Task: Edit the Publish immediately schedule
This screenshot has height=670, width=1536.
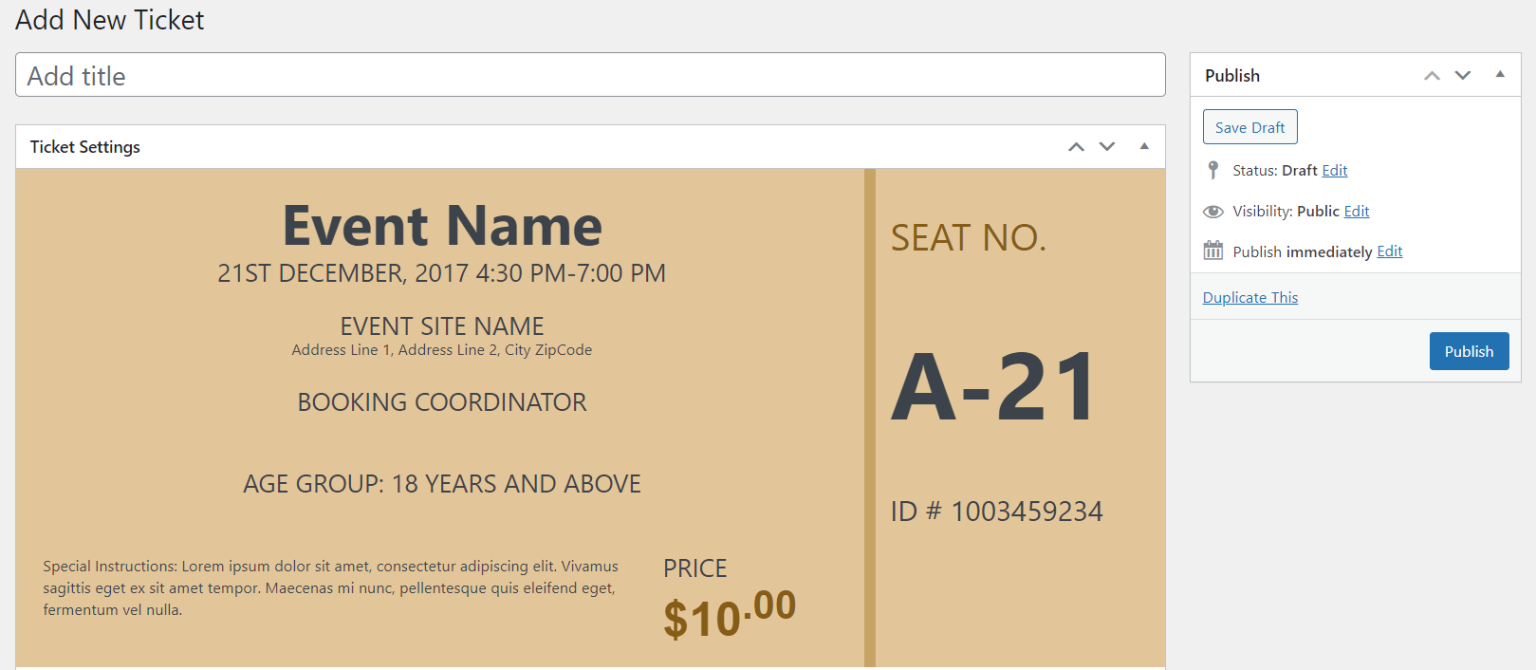Action: pyautogui.click(x=1389, y=251)
